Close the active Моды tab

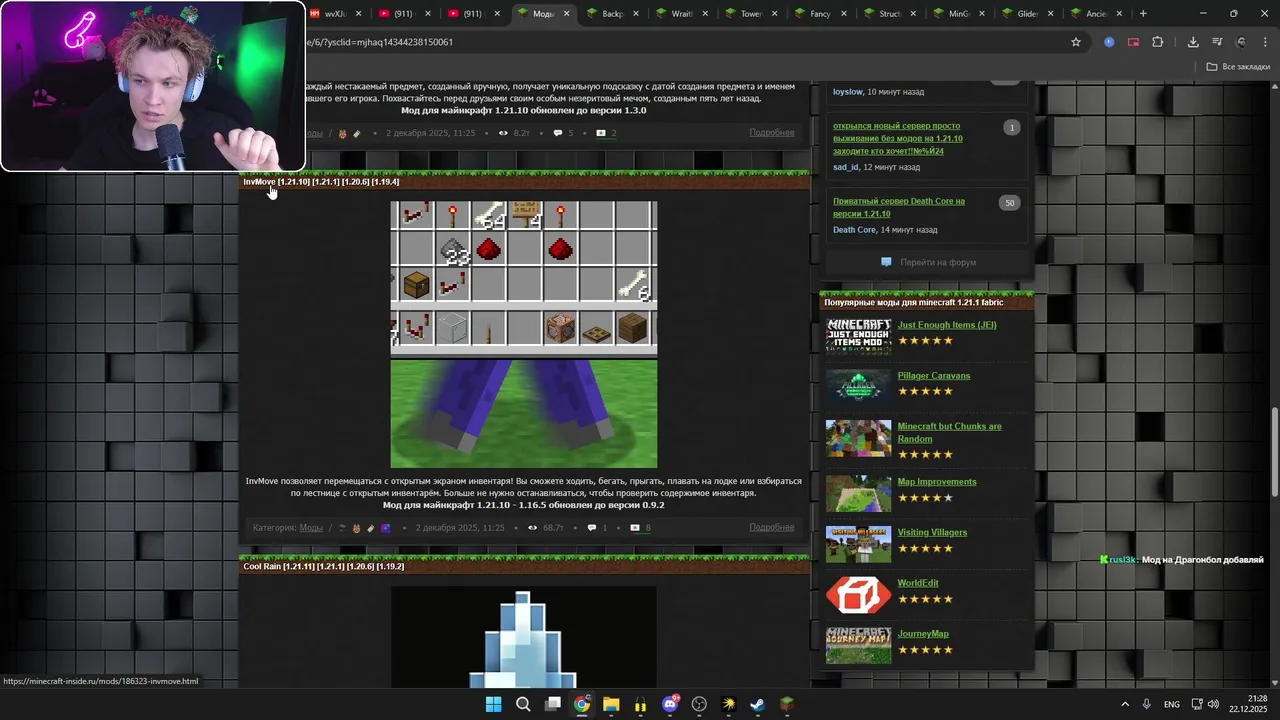click(x=568, y=14)
